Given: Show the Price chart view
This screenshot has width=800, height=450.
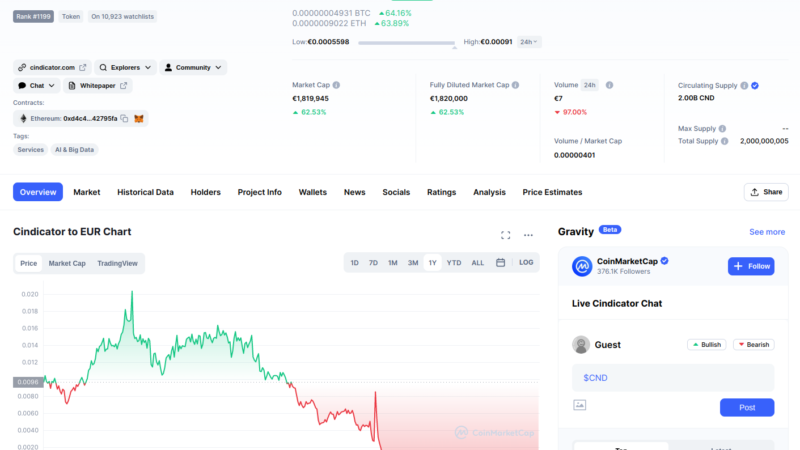Looking at the screenshot, I should [29, 263].
